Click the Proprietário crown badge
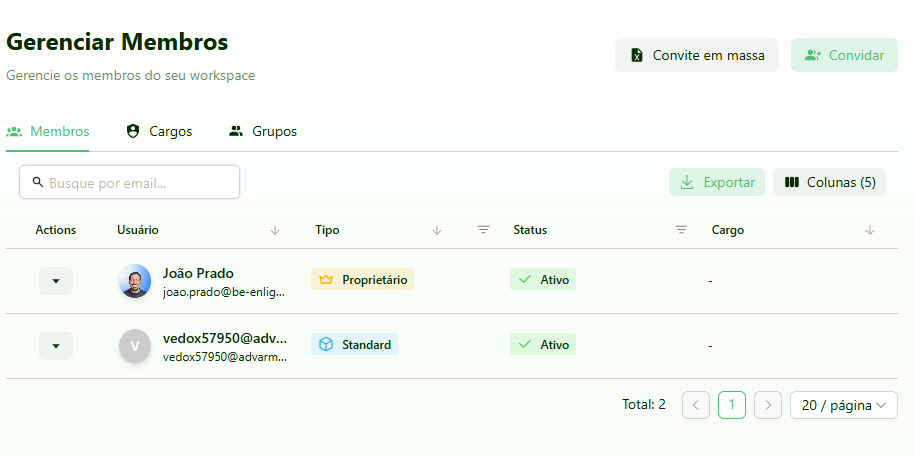Image resolution: width=915 pixels, height=456 pixels. [x=362, y=280]
